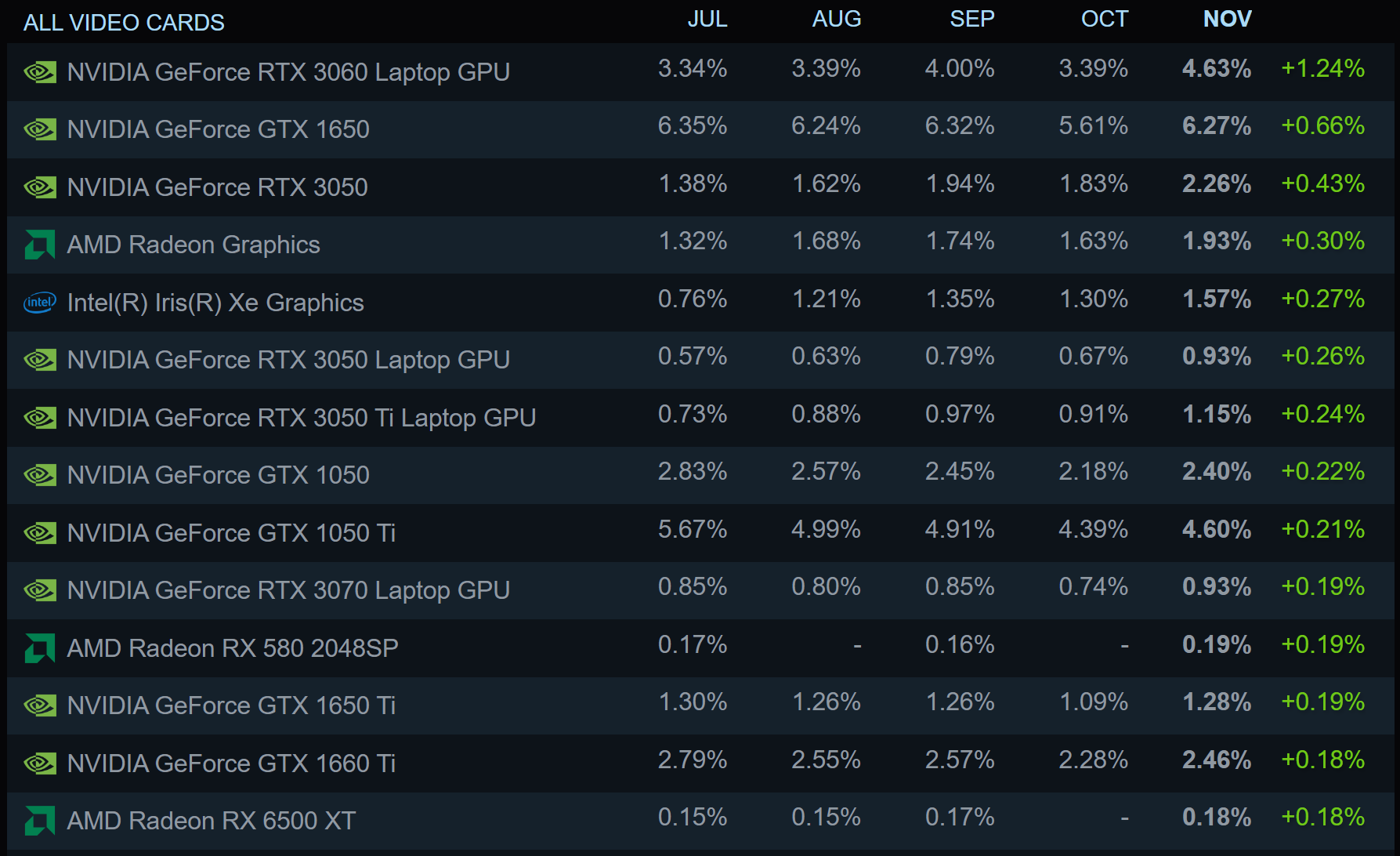Click AMD logo beside RX 6500 XT
This screenshot has width=1400, height=856.
[40, 821]
